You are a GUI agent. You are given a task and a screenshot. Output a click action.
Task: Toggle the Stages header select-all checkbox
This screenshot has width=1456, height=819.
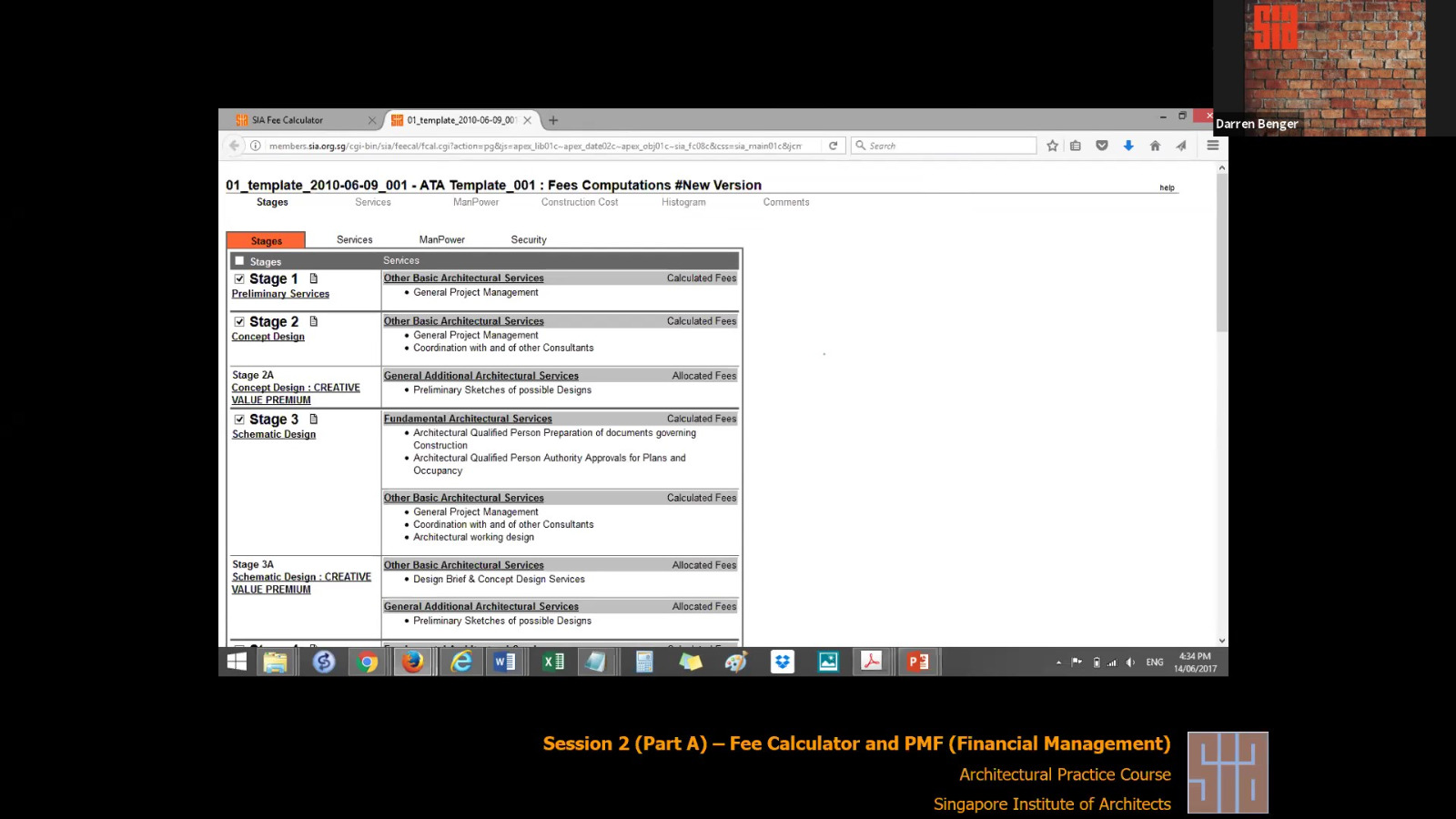pos(239,261)
